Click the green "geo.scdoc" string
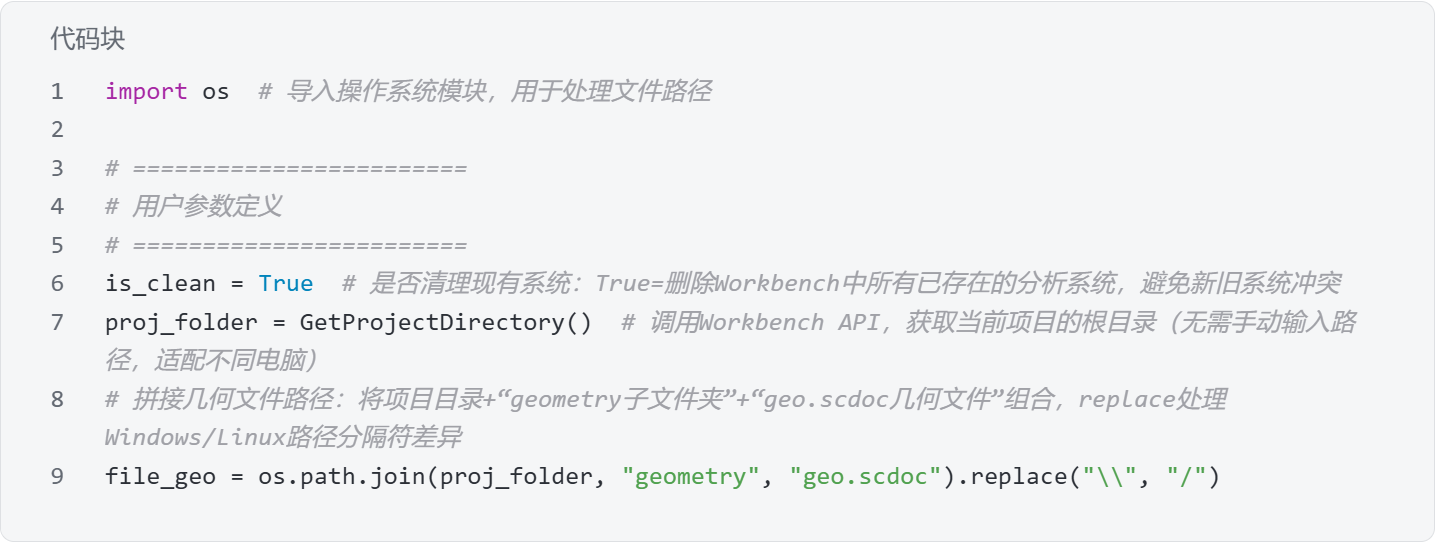The height and width of the screenshot is (542, 1436). 866,476
